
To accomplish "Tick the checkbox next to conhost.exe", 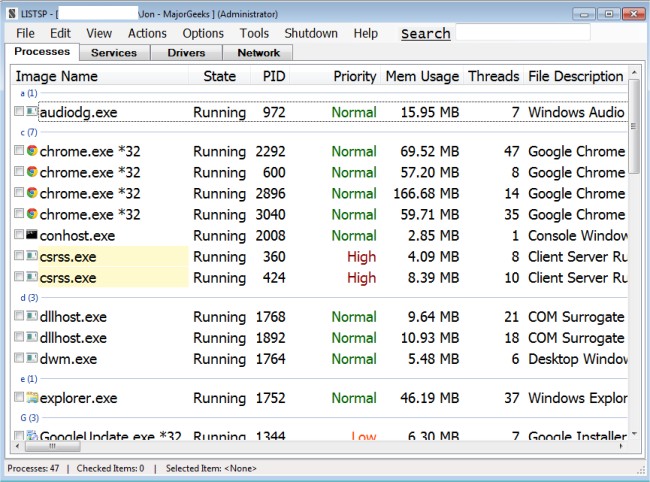I will (19, 236).
